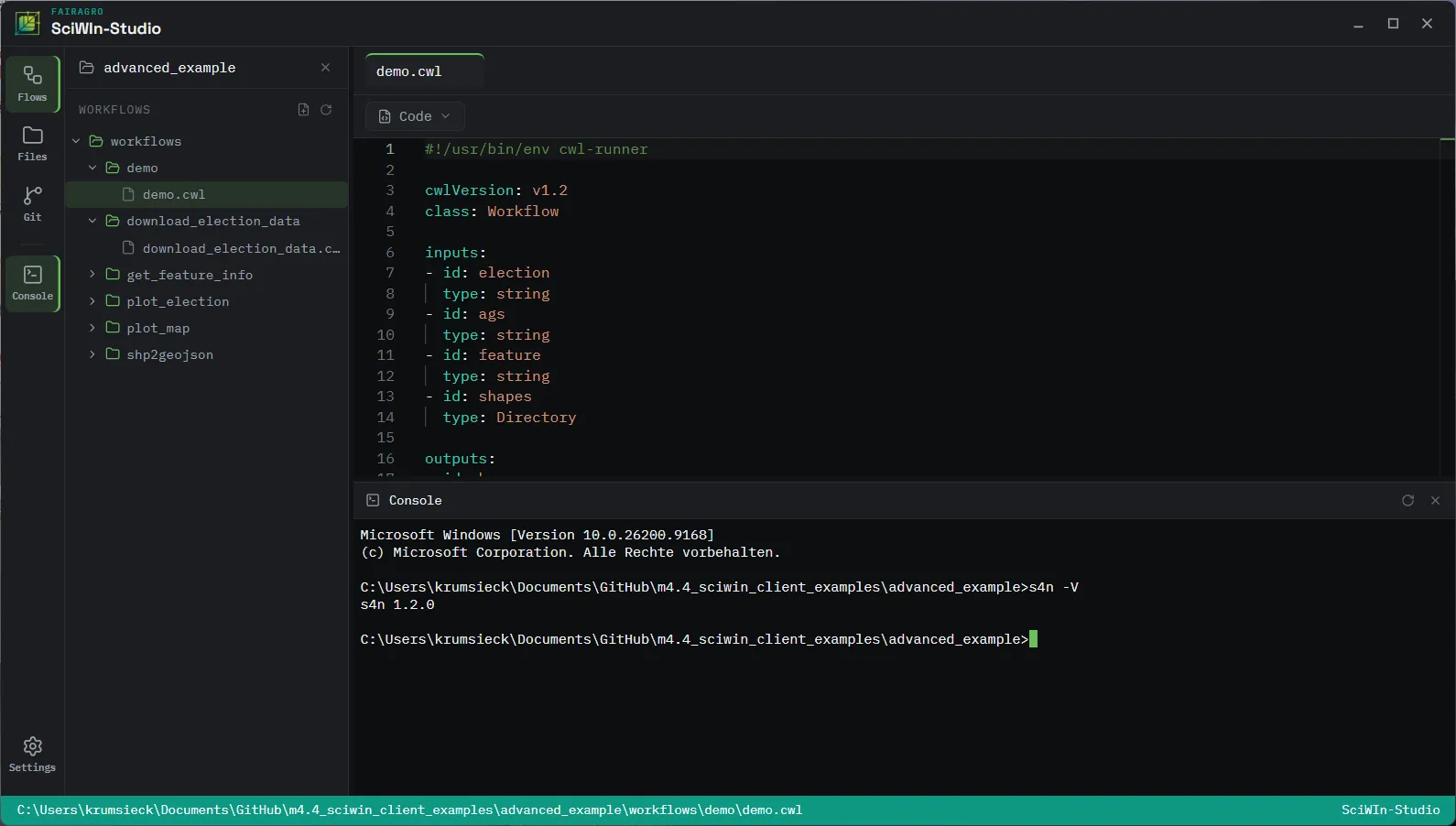
Task: Click the Console panel title
Action: [415, 500]
